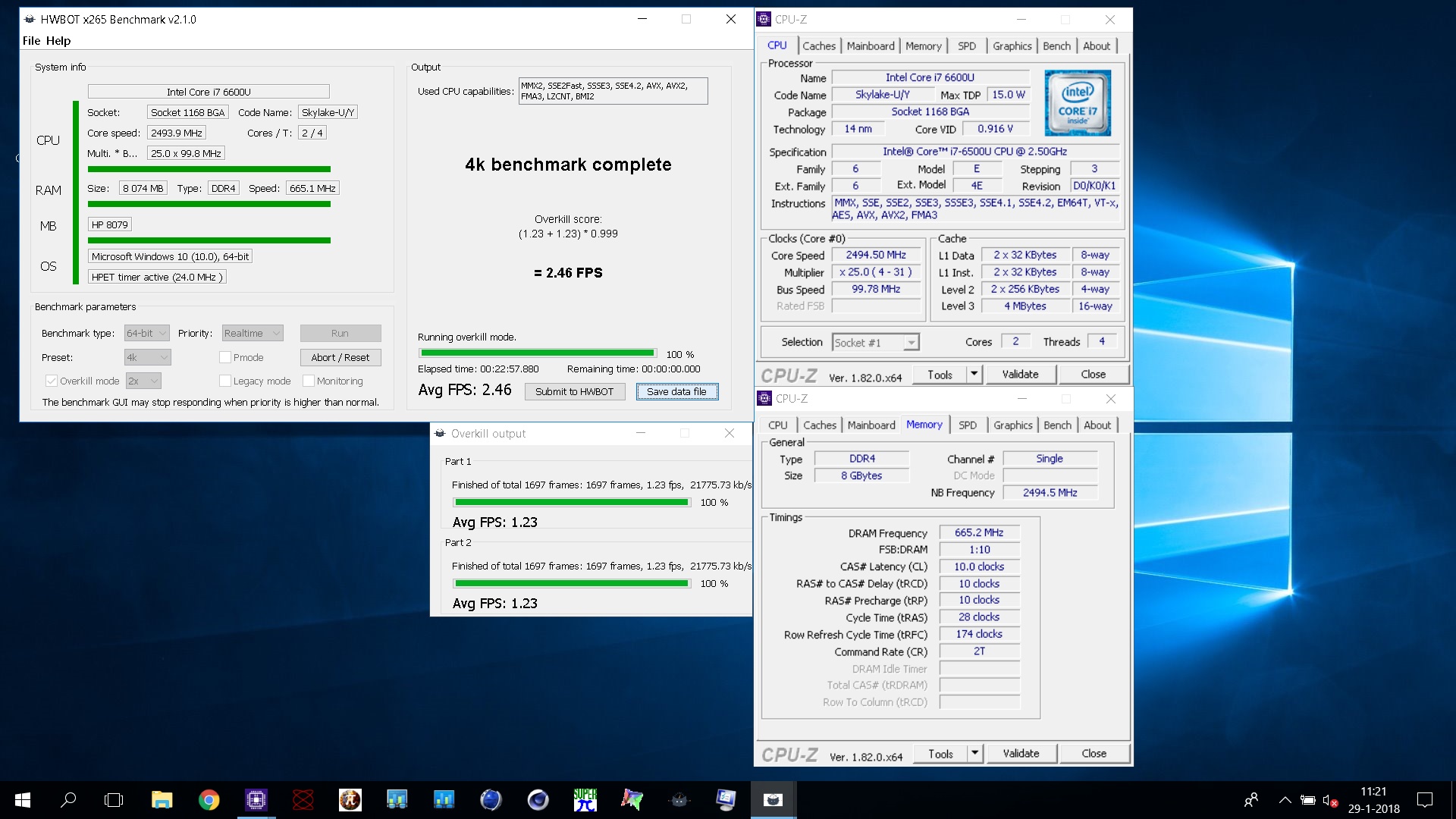Open the Socket #1 selection dropdown
This screenshot has height=819, width=1456.
coord(876,343)
